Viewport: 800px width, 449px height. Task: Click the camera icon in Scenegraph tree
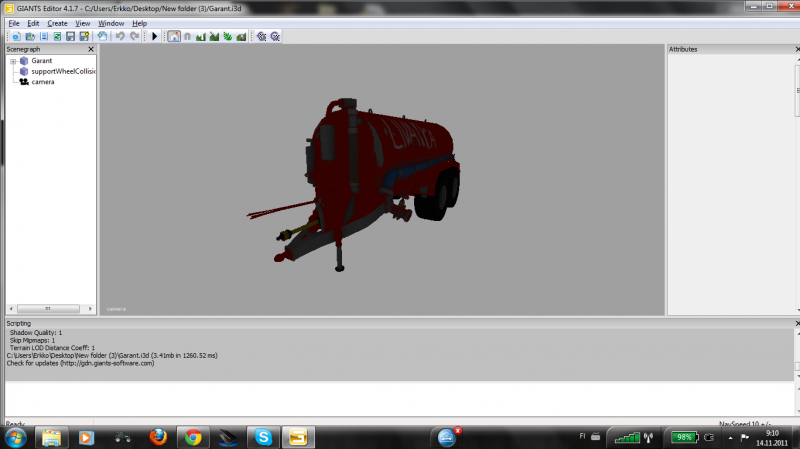tap(24, 82)
